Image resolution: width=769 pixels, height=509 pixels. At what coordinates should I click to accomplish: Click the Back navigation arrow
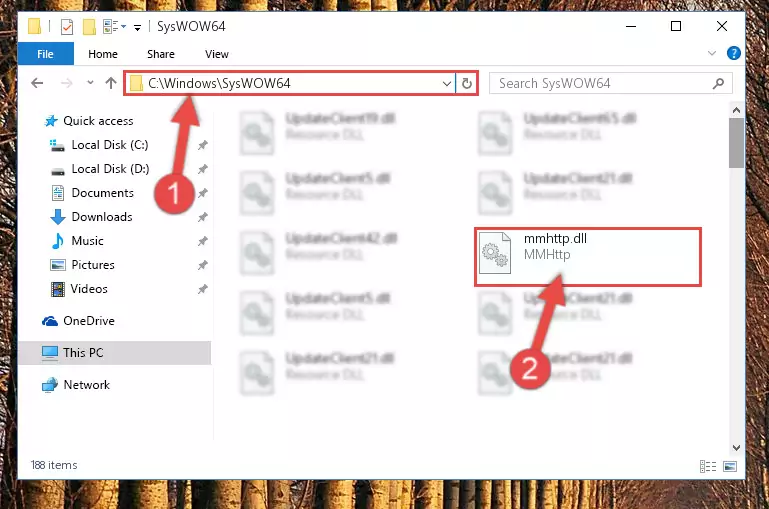(x=37, y=83)
